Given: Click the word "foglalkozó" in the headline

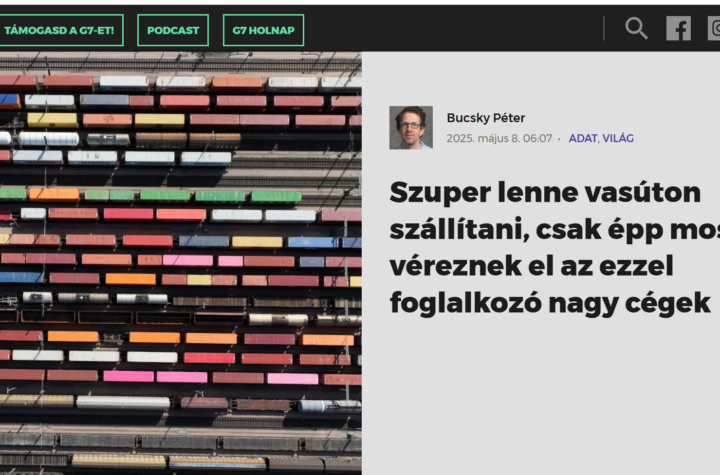Looking at the screenshot, I should (x=465, y=303).
